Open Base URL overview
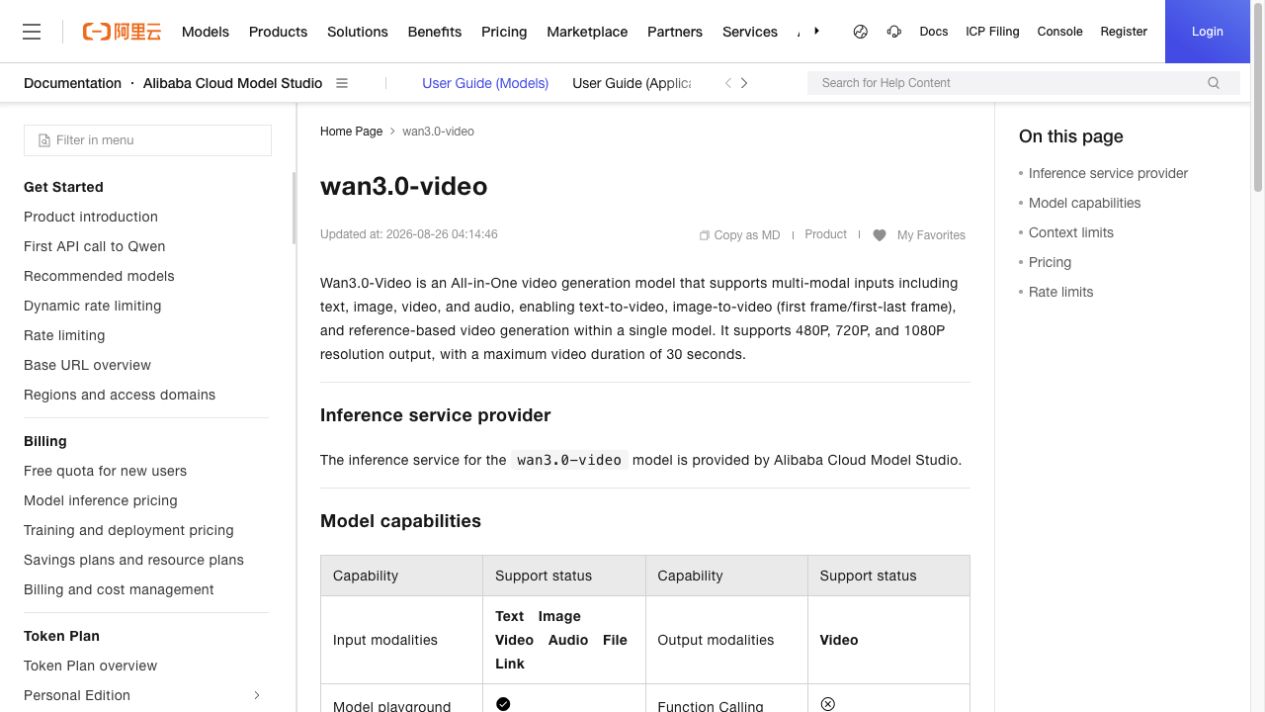 87,365
